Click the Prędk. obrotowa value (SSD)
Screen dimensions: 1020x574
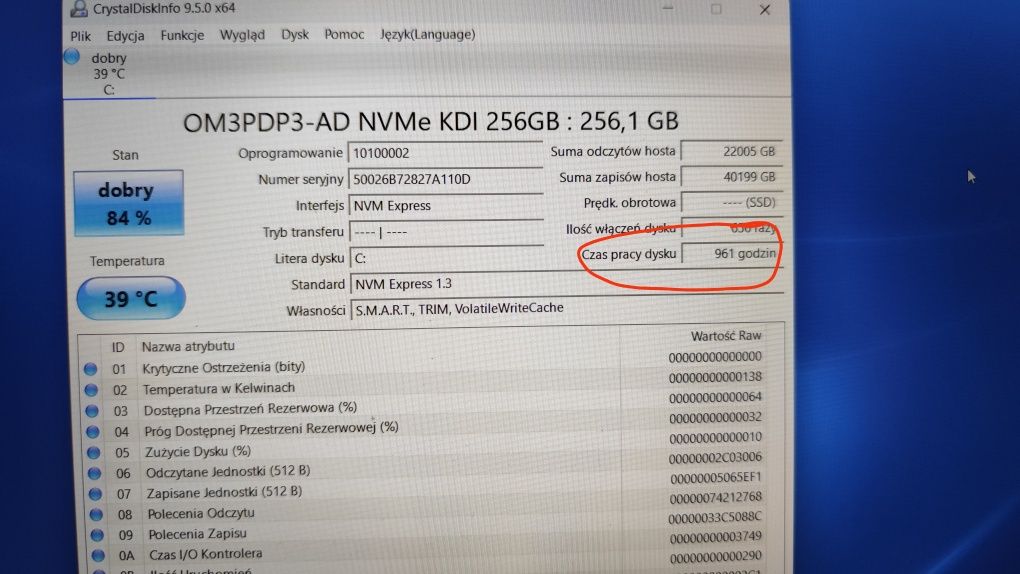[731, 202]
